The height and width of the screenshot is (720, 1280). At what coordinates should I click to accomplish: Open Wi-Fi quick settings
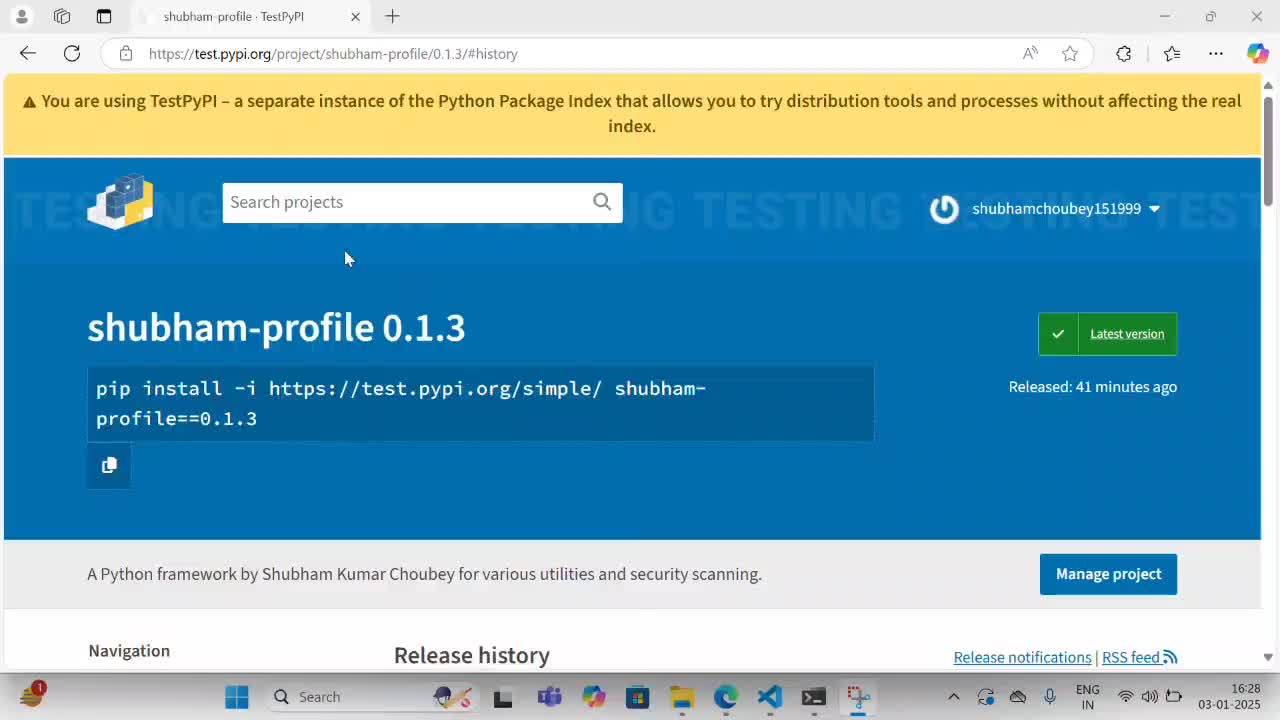[x=1126, y=697]
